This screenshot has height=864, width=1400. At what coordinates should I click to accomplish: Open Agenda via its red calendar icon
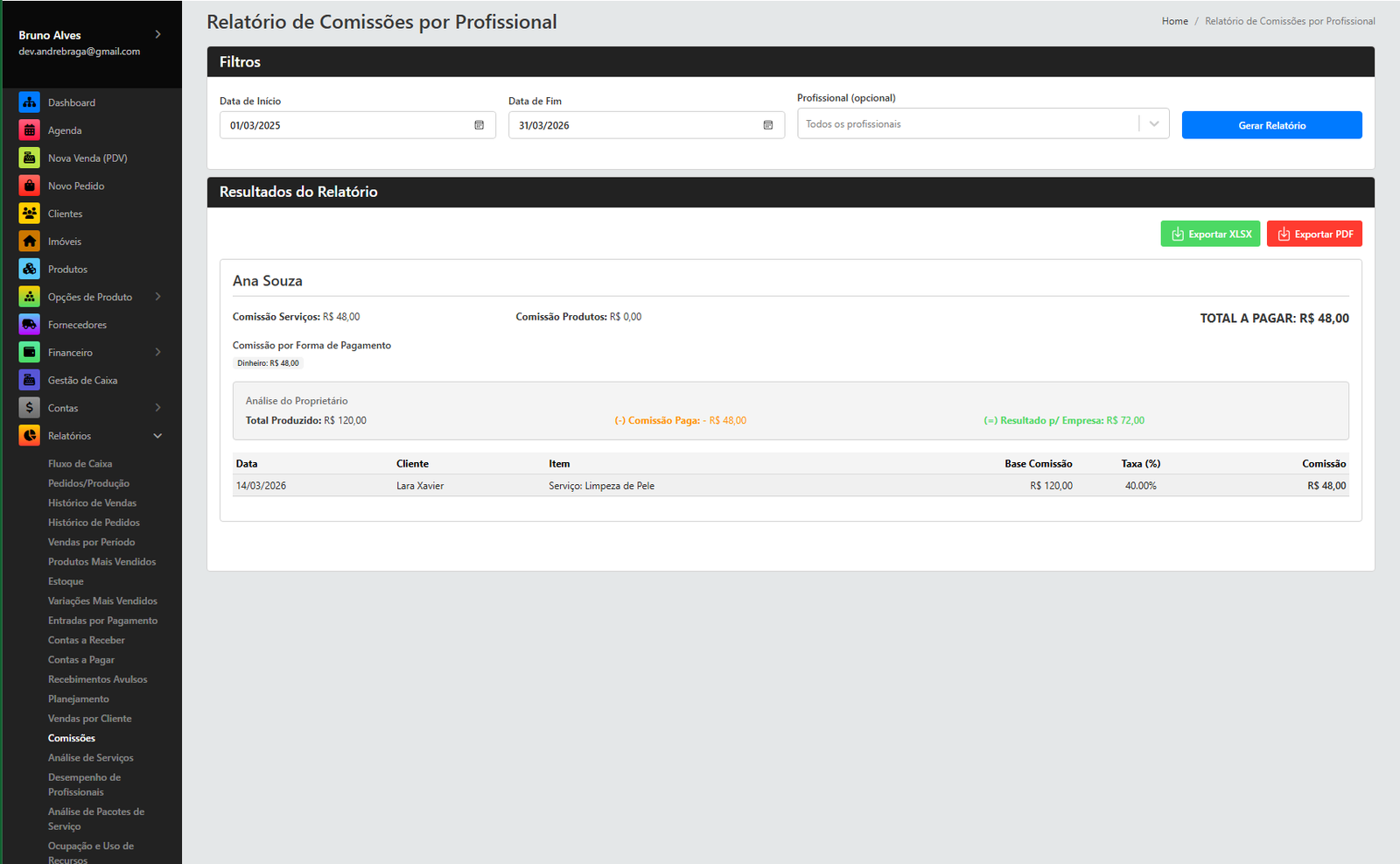click(30, 130)
